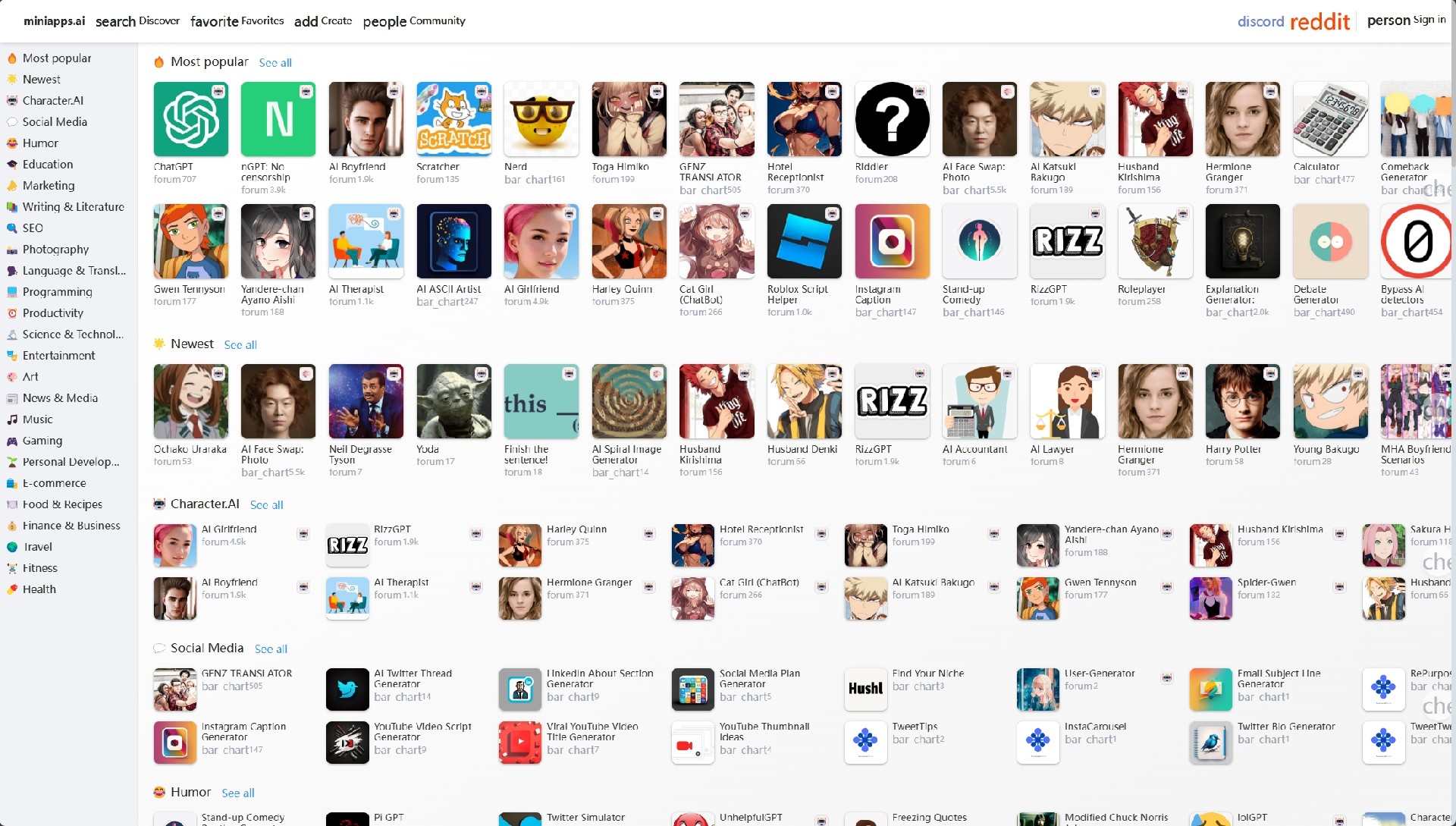1456x826 pixels.
Task: Click the reddit link in header
Action: 1319,21
